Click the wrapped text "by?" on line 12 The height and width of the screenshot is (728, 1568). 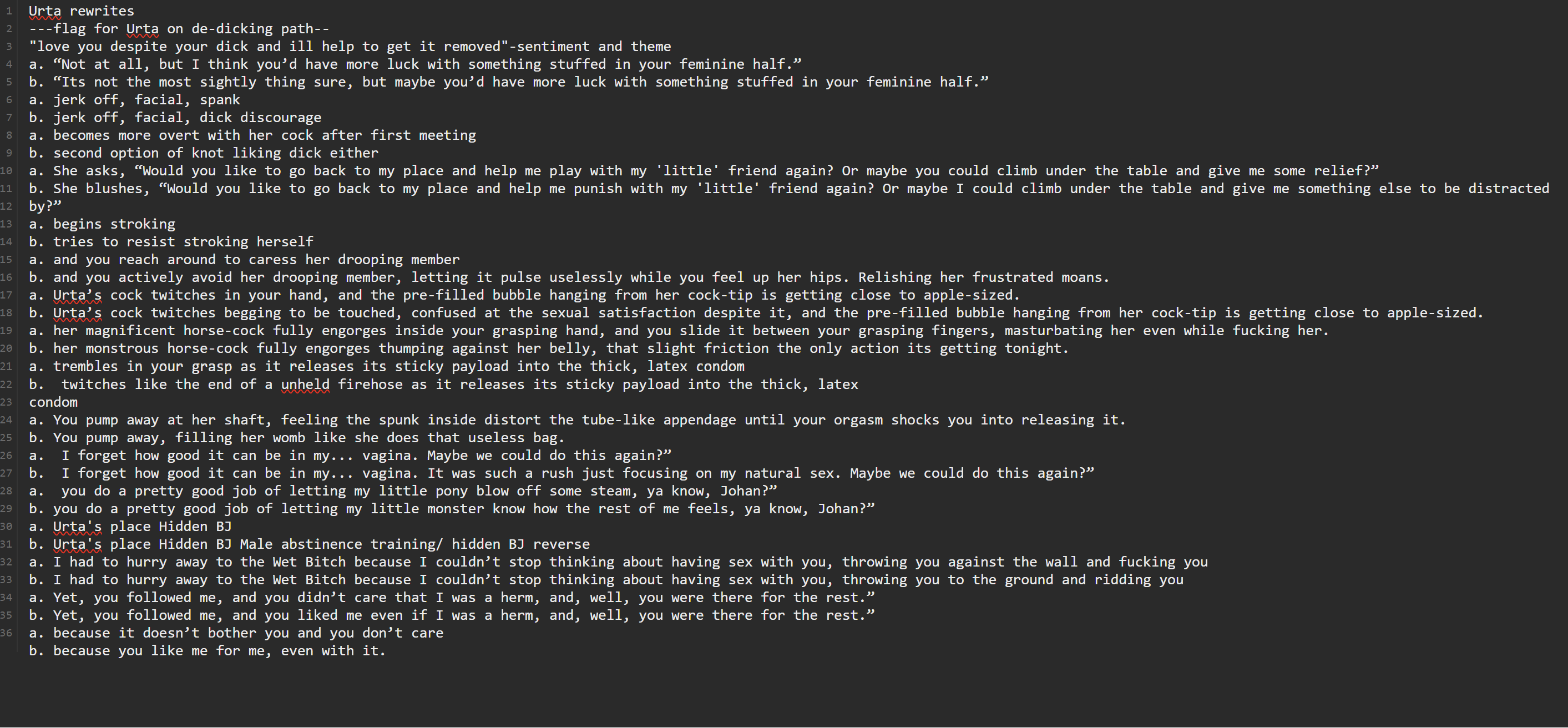click(x=44, y=206)
